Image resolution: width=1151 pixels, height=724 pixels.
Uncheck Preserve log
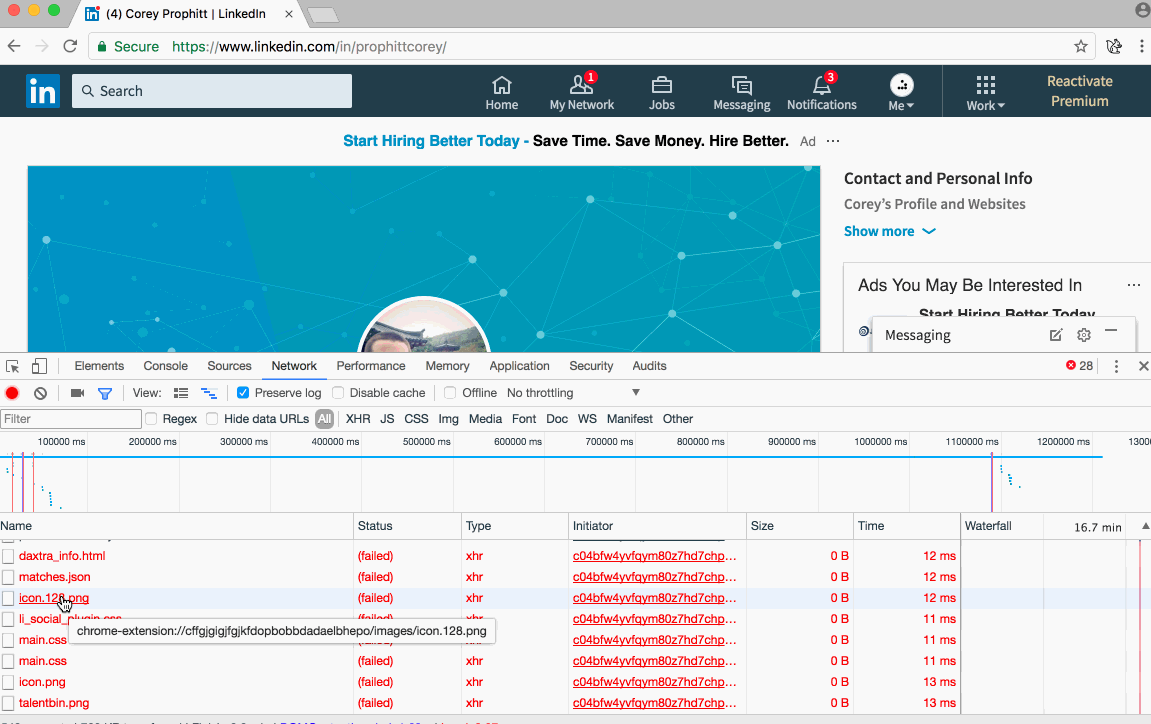click(x=243, y=393)
